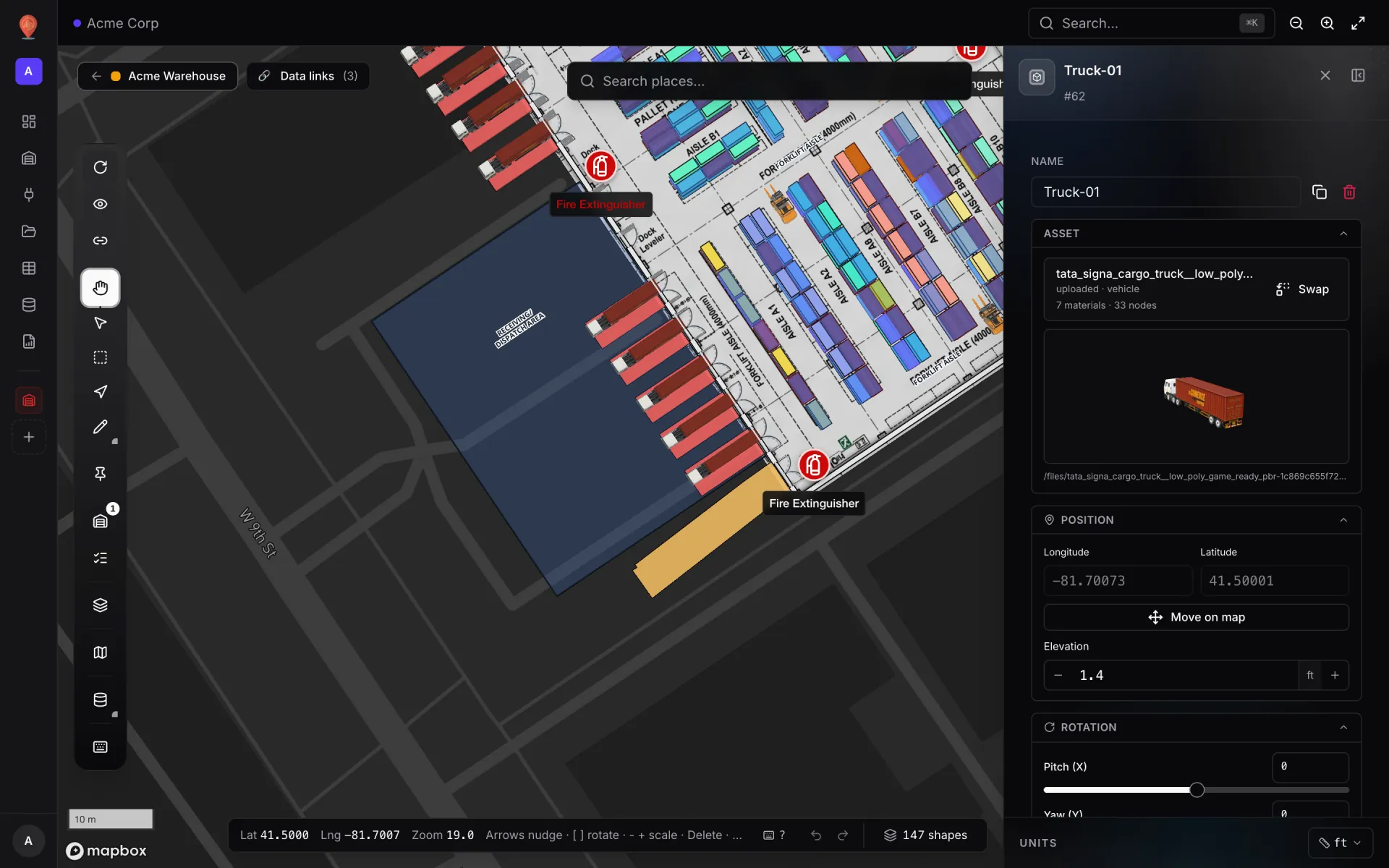Collapse the POSITION section
Viewport: 1389px width, 868px height.
tap(1343, 520)
